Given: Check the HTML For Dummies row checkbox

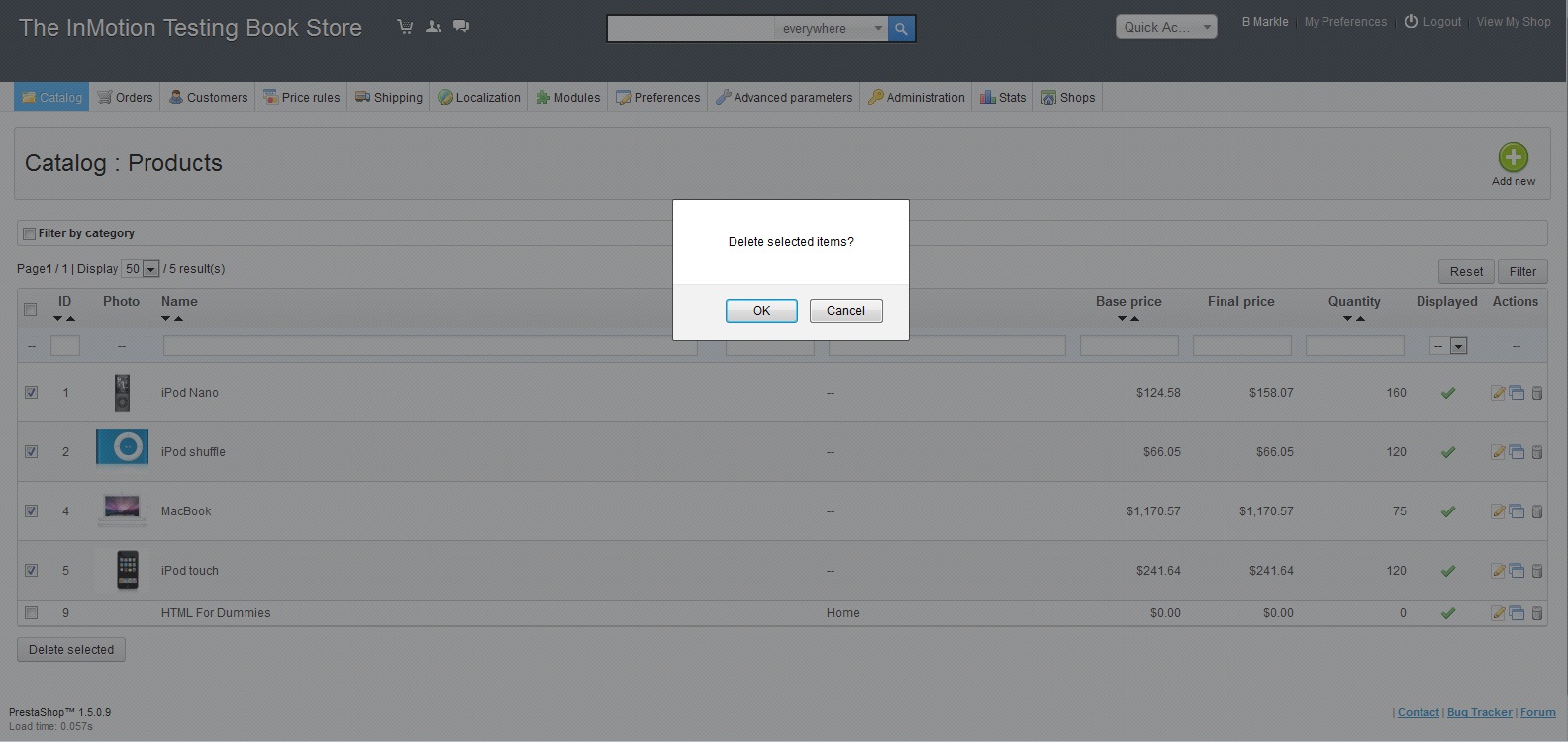Looking at the screenshot, I should pyautogui.click(x=31, y=613).
